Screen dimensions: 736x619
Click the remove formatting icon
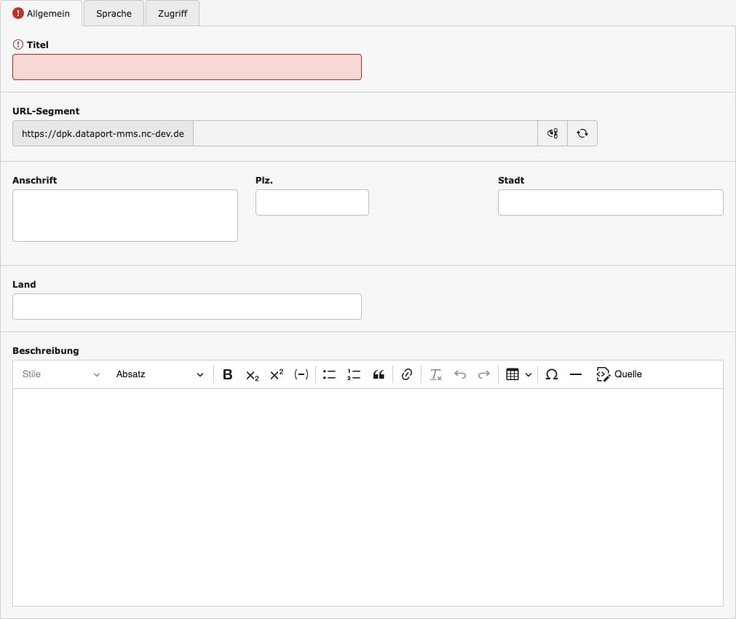coord(435,375)
